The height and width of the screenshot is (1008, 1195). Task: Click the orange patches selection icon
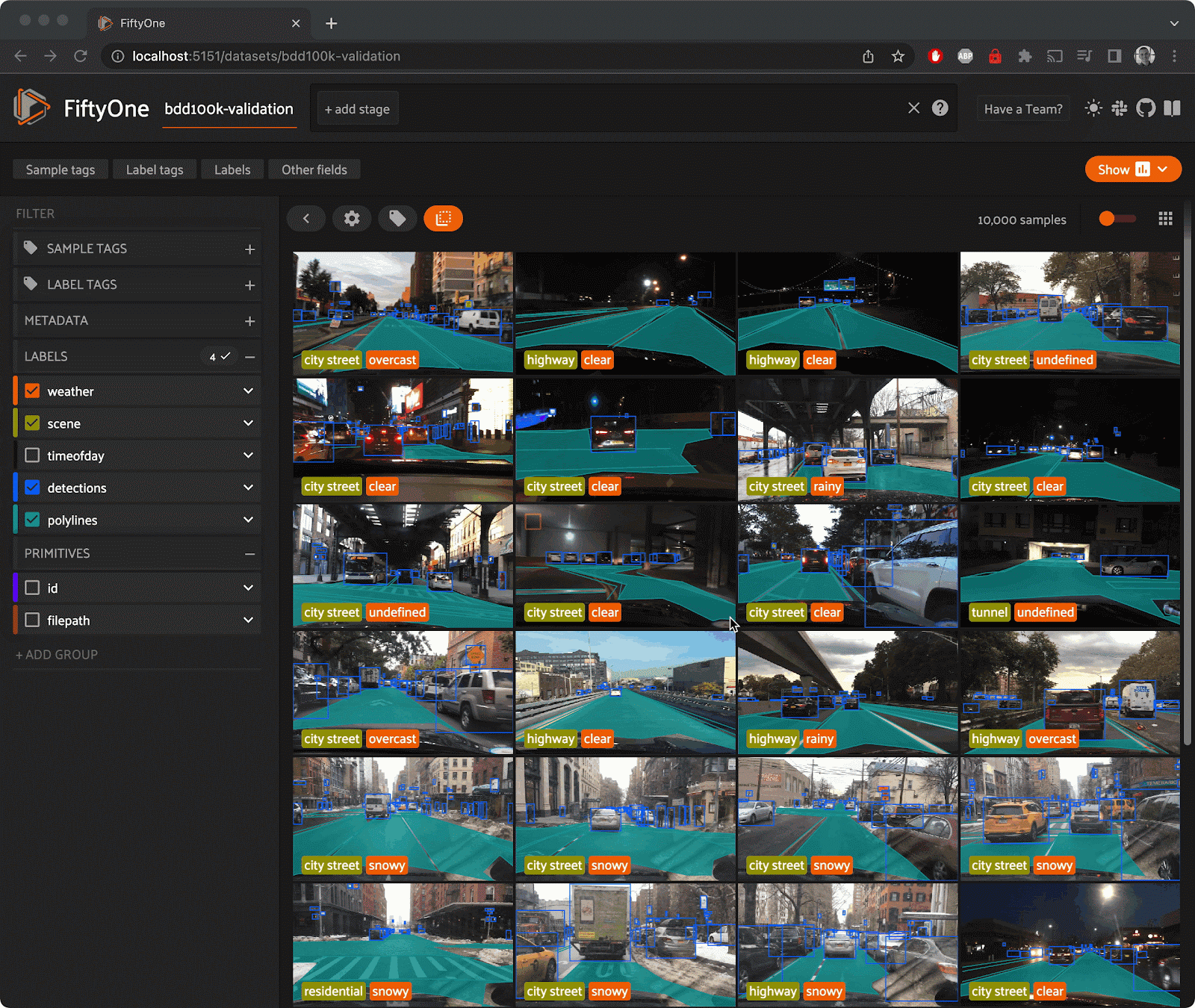click(443, 218)
